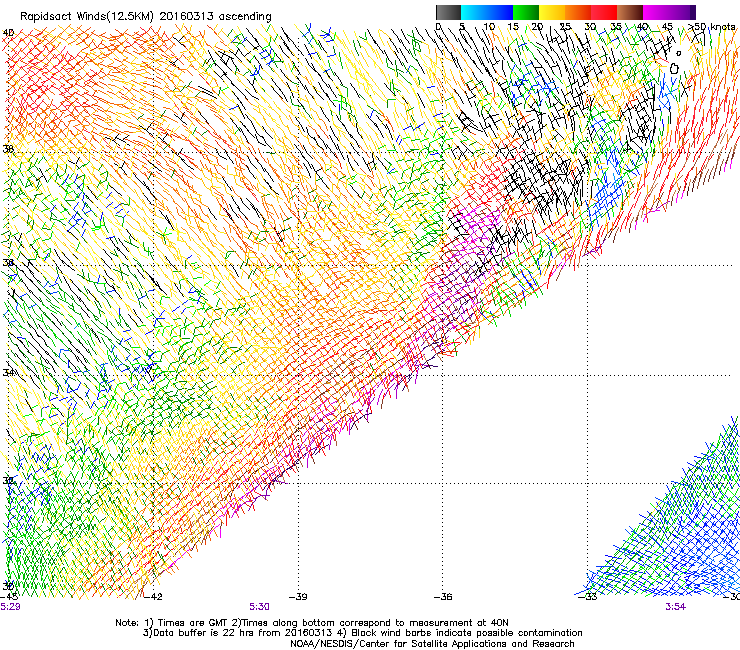740x650 pixels.
Task: Click the '20' label under the color scale
Action: coord(537,27)
